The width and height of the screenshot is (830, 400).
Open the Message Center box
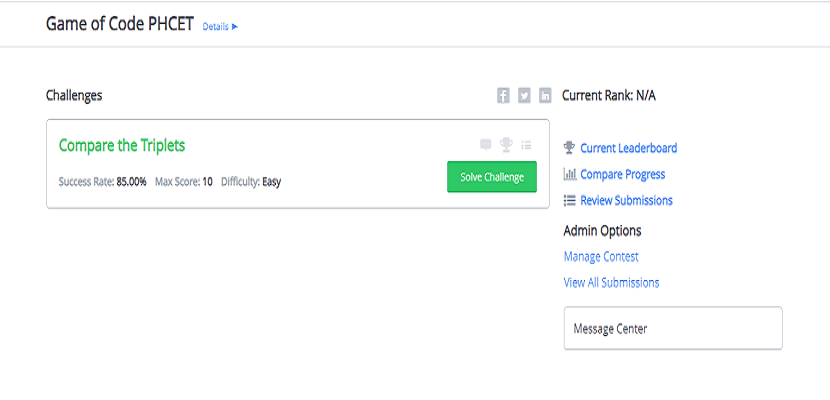[672, 328]
